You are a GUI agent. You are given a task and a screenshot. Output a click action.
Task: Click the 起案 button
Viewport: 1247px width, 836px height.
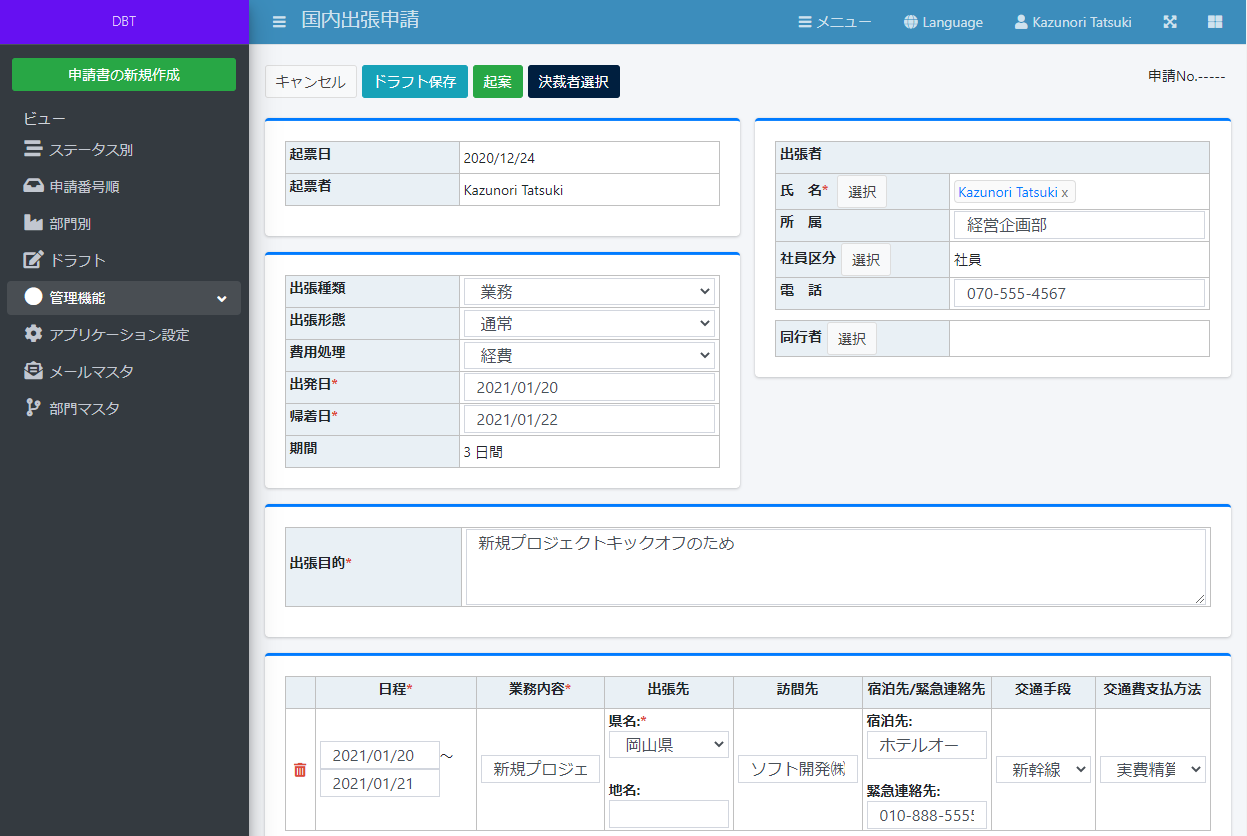[x=498, y=82]
